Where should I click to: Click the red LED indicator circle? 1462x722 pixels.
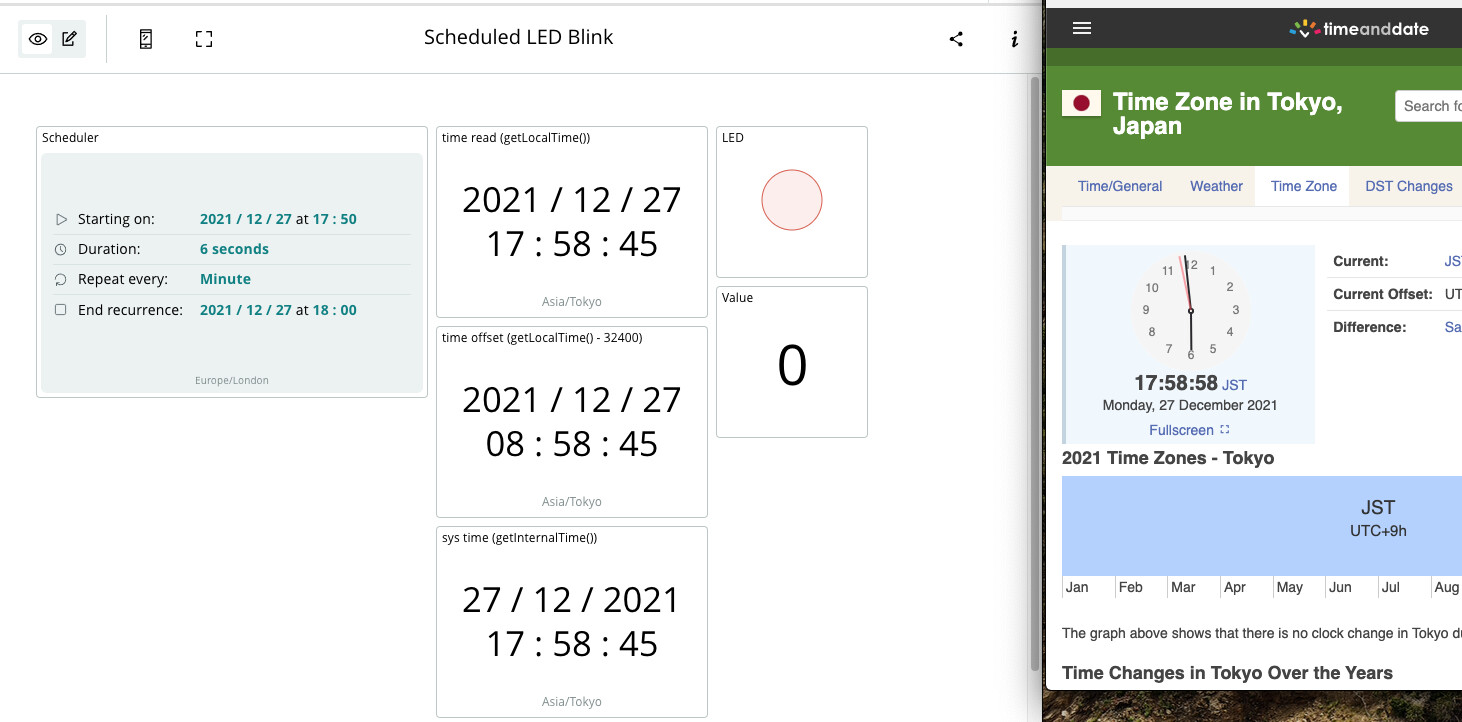[792, 200]
